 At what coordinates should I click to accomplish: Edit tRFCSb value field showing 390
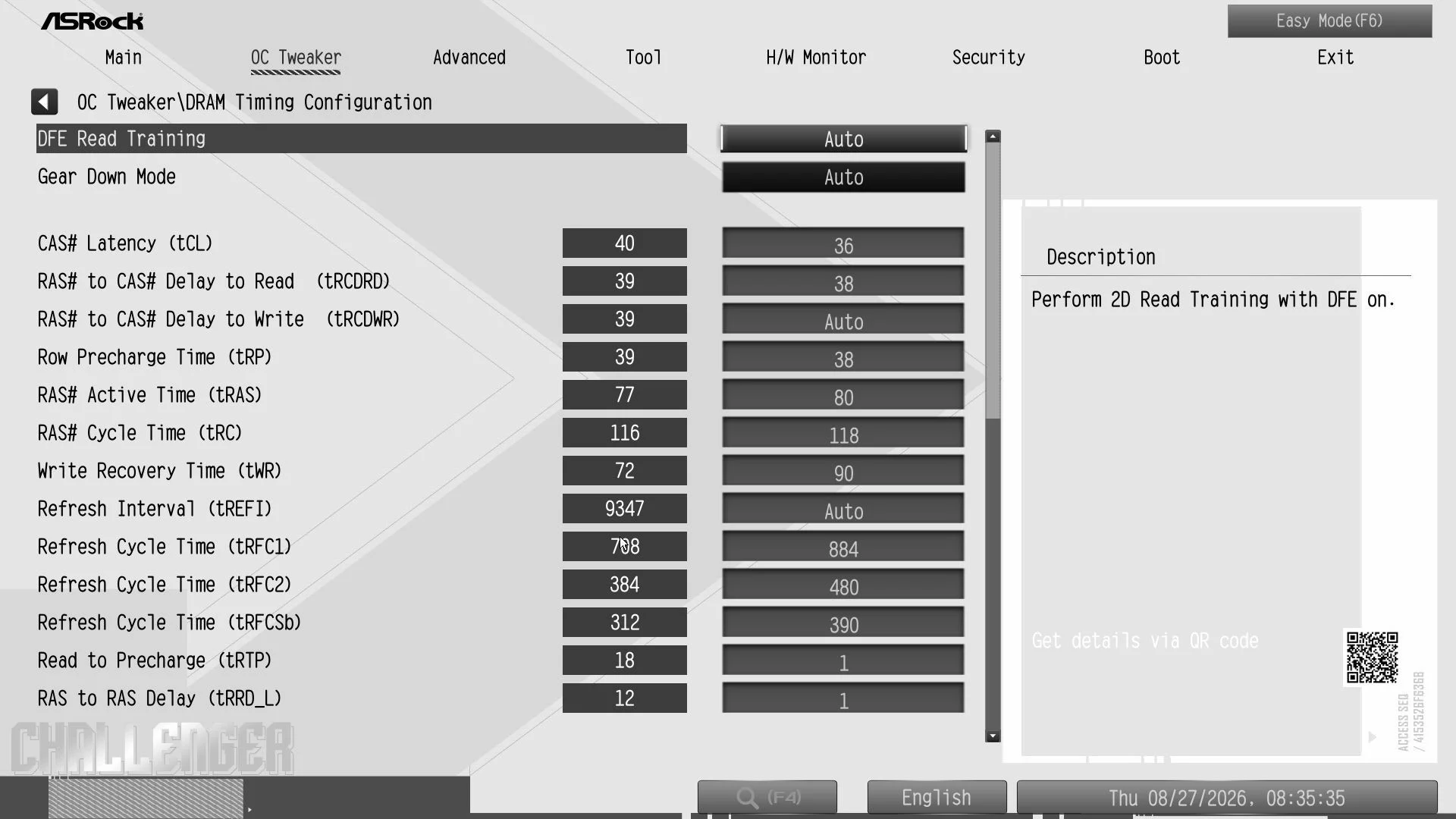coord(843,623)
